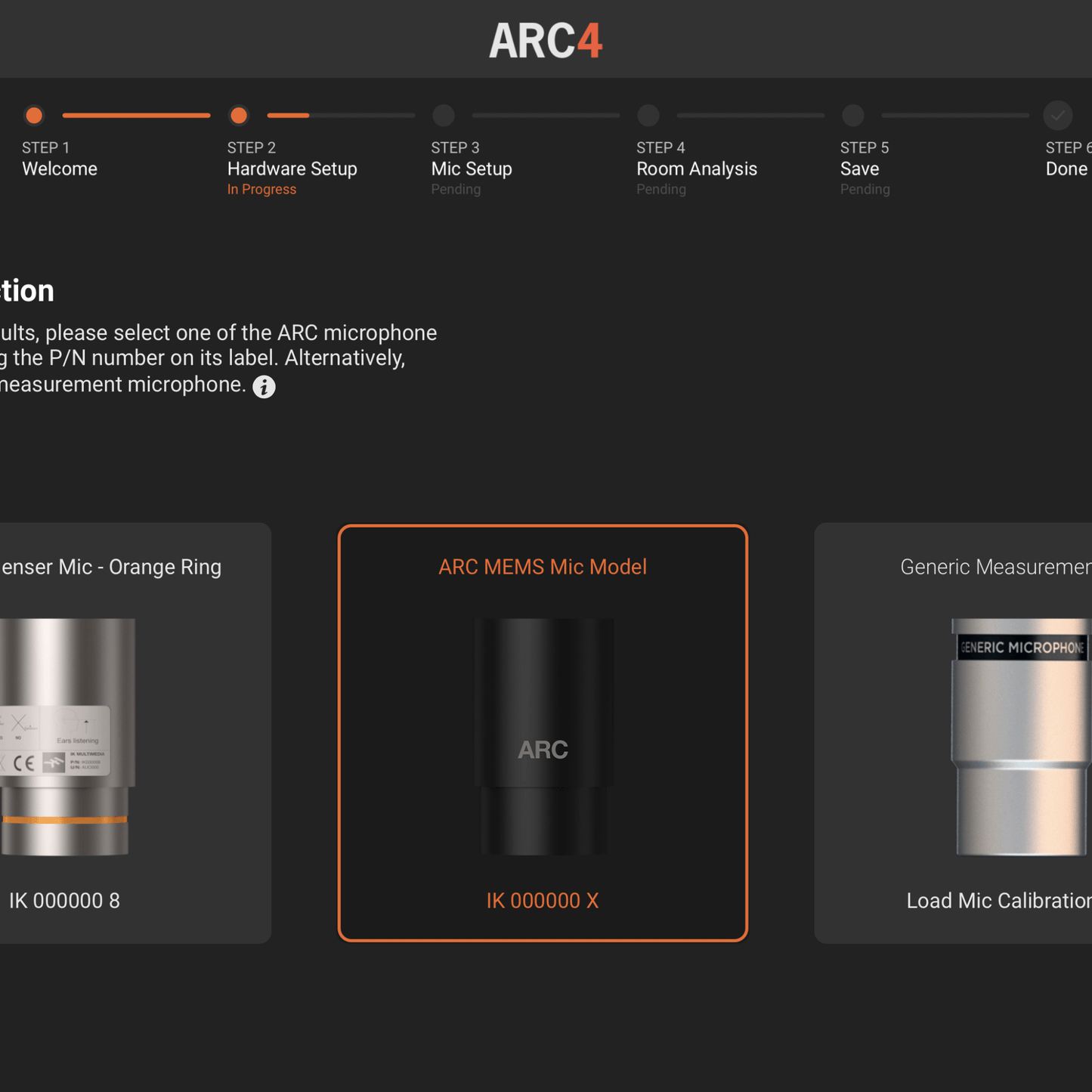Click the Step 2 Hardware Setup dot
This screenshot has width=1092, height=1092.
[x=239, y=116]
